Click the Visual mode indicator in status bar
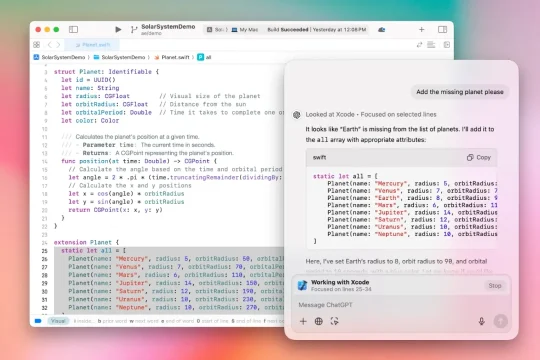 [58, 321]
